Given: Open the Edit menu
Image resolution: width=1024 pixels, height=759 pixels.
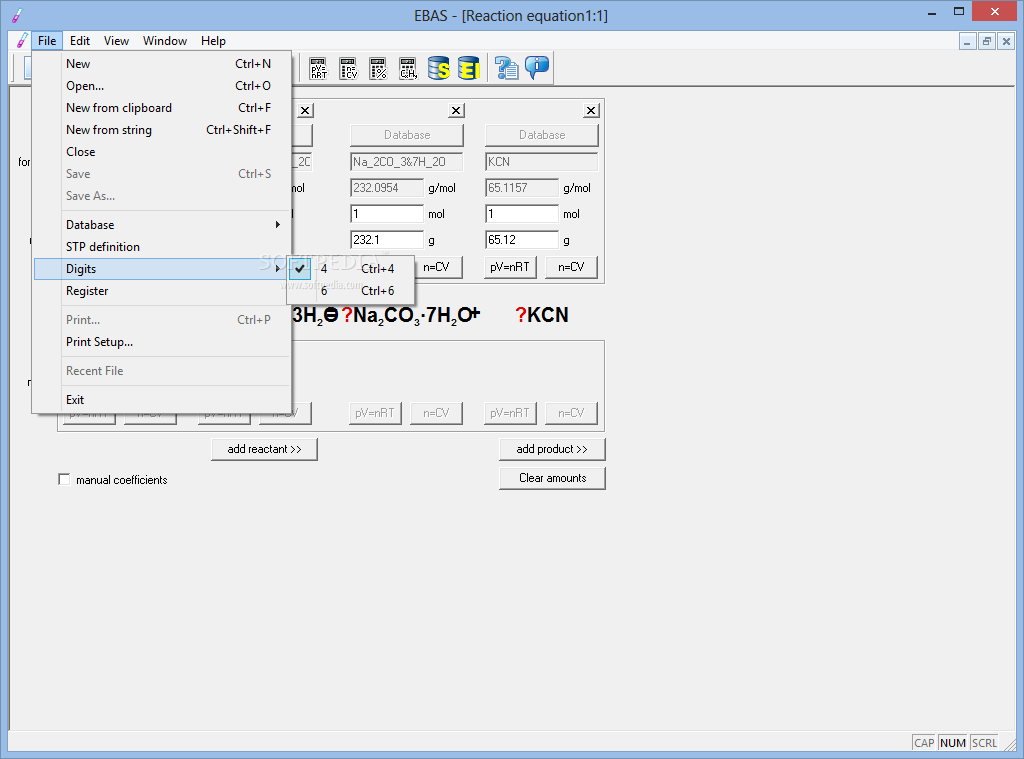Looking at the screenshot, I should (80, 40).
